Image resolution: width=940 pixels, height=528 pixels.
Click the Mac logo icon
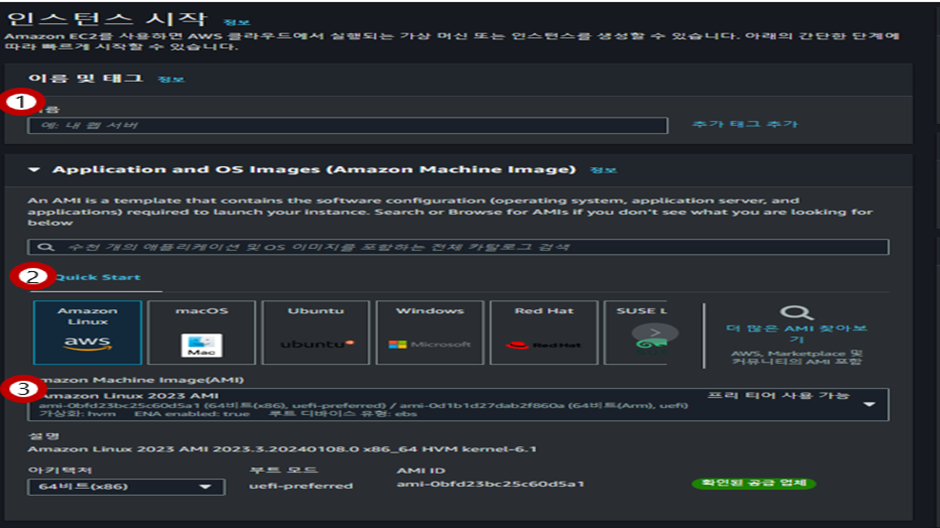[201, 345]
